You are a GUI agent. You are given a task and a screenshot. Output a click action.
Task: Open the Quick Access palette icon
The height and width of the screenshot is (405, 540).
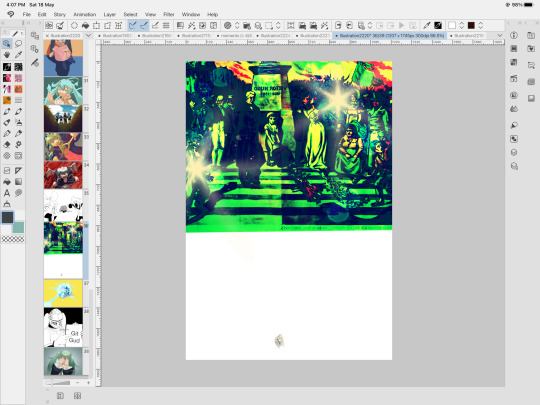point(34,35)
